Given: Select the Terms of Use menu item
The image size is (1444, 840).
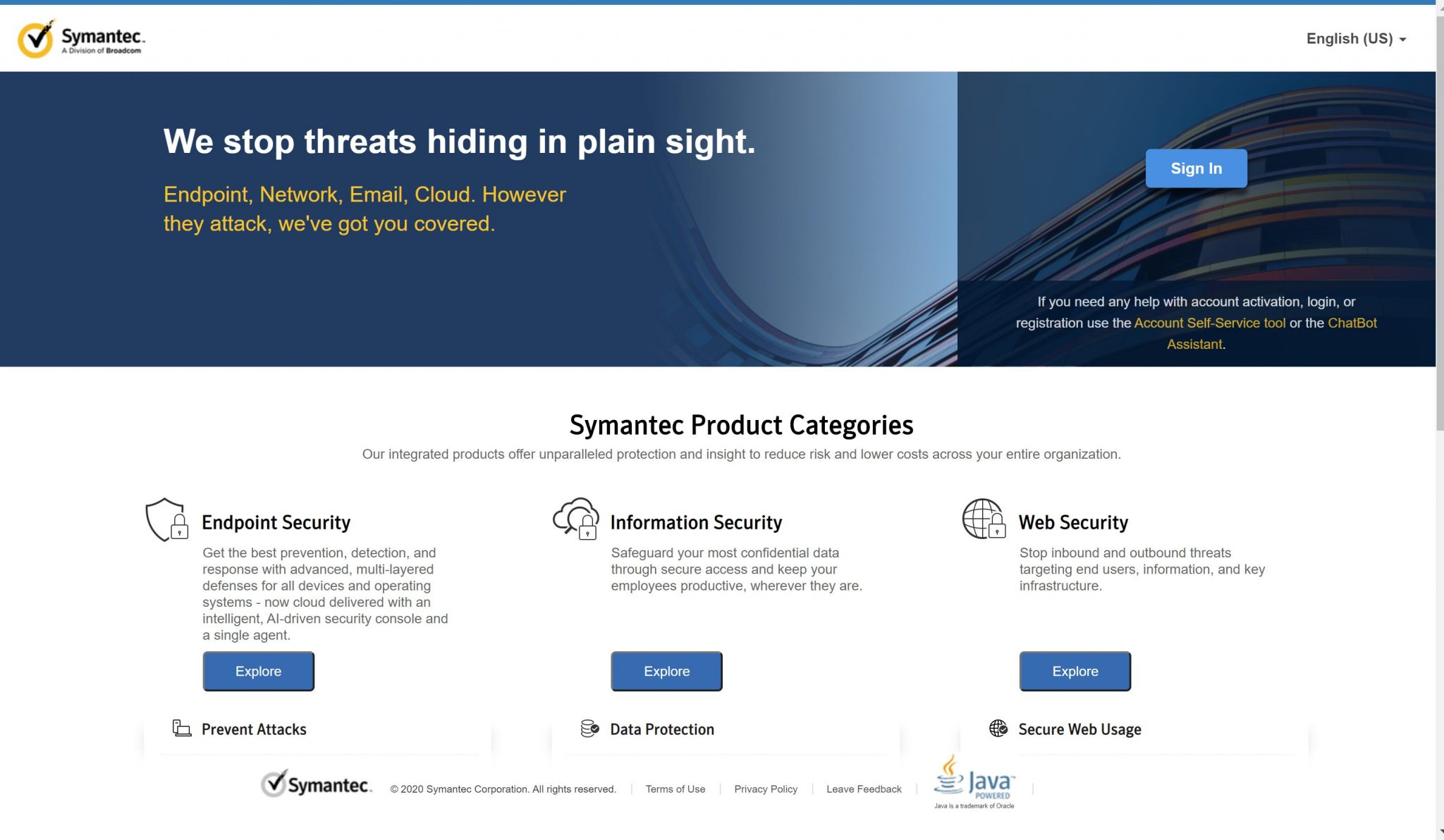Looking at the screenshot, I should (676, 789).
